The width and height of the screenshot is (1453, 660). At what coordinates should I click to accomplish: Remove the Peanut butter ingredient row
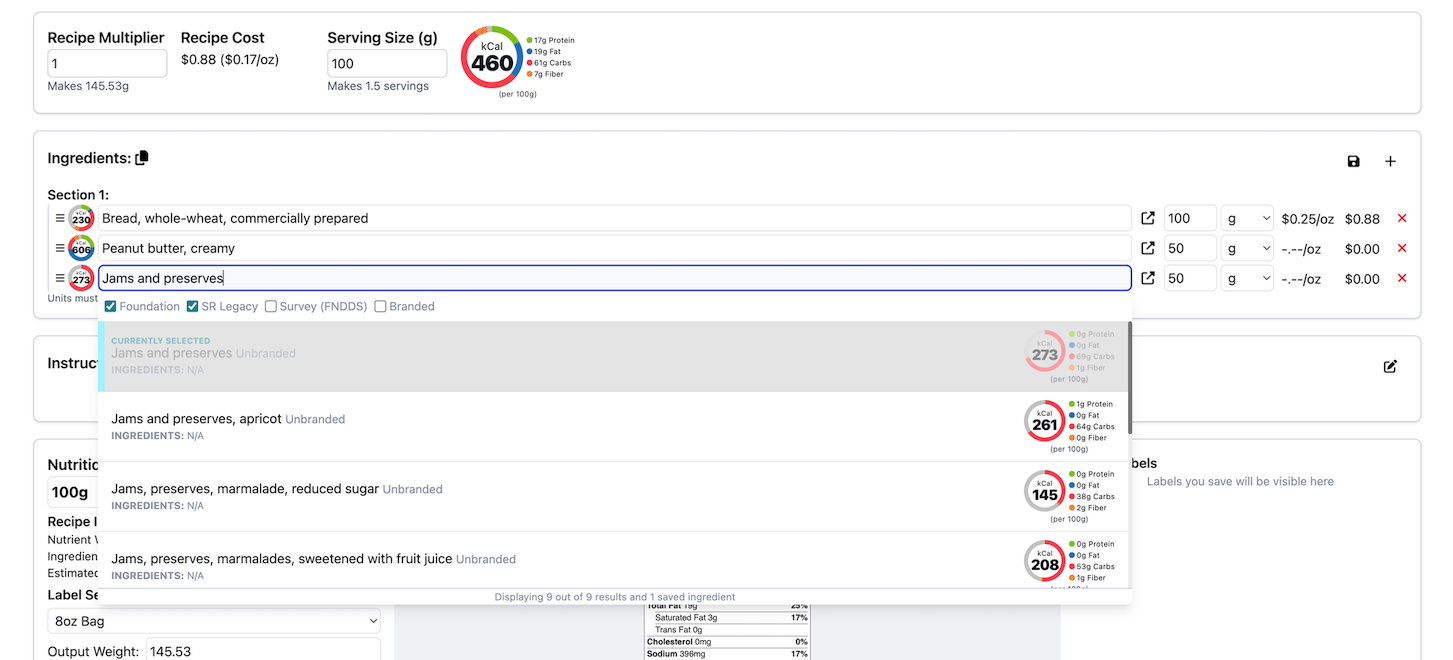coord(1401,249)
